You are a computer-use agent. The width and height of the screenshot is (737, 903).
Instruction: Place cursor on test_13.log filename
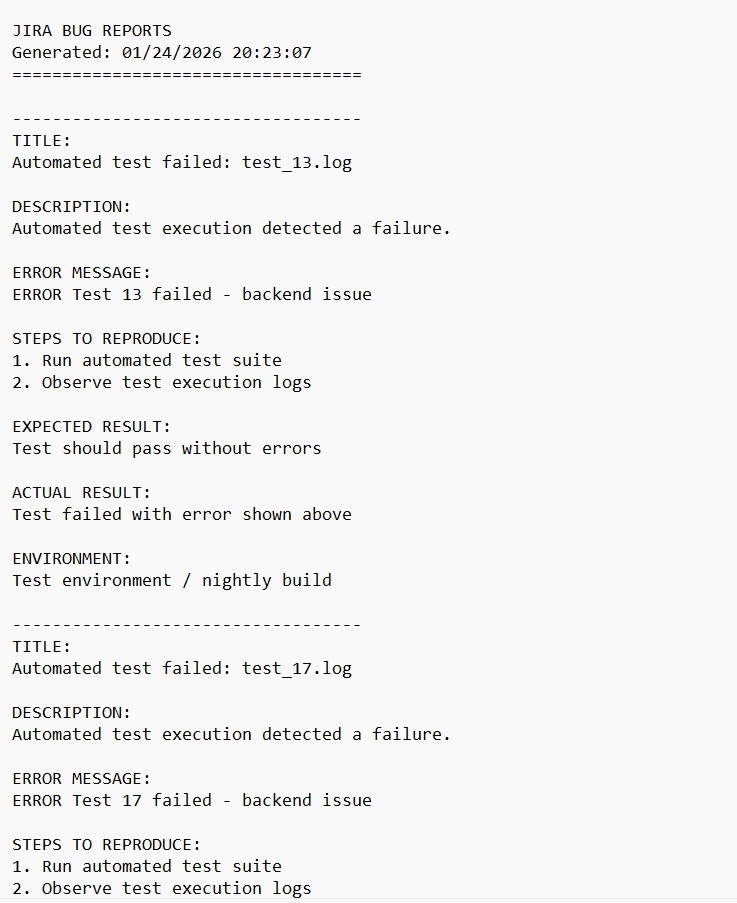click(297, 163)
